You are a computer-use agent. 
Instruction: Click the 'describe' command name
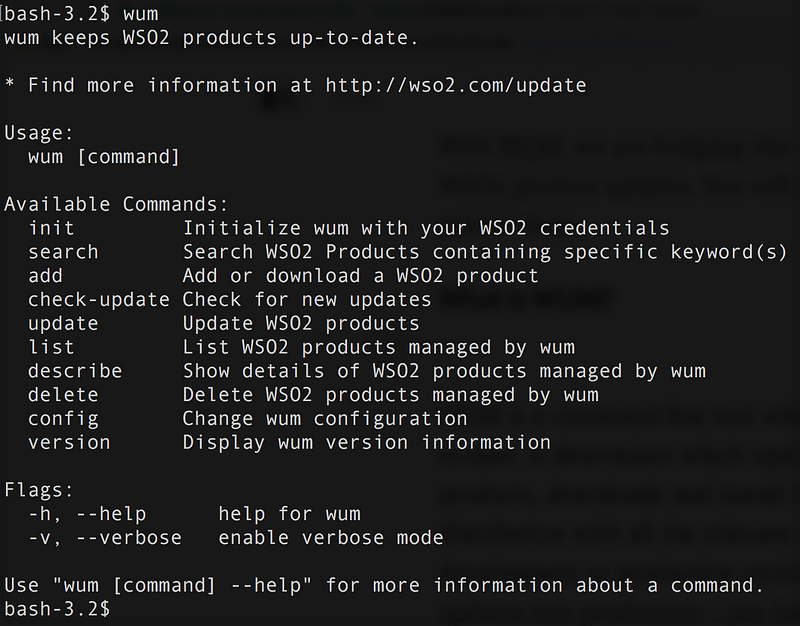click(75, 371)
